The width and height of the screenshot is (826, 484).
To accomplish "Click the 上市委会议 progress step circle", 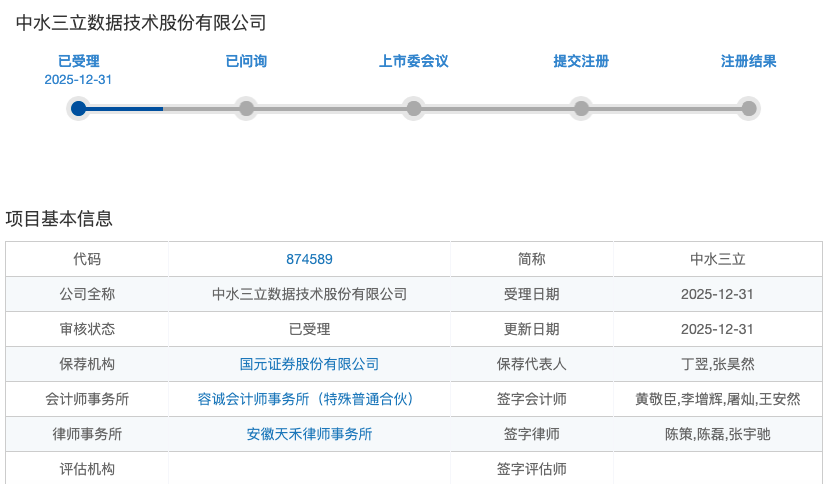I will coord(413,108).
